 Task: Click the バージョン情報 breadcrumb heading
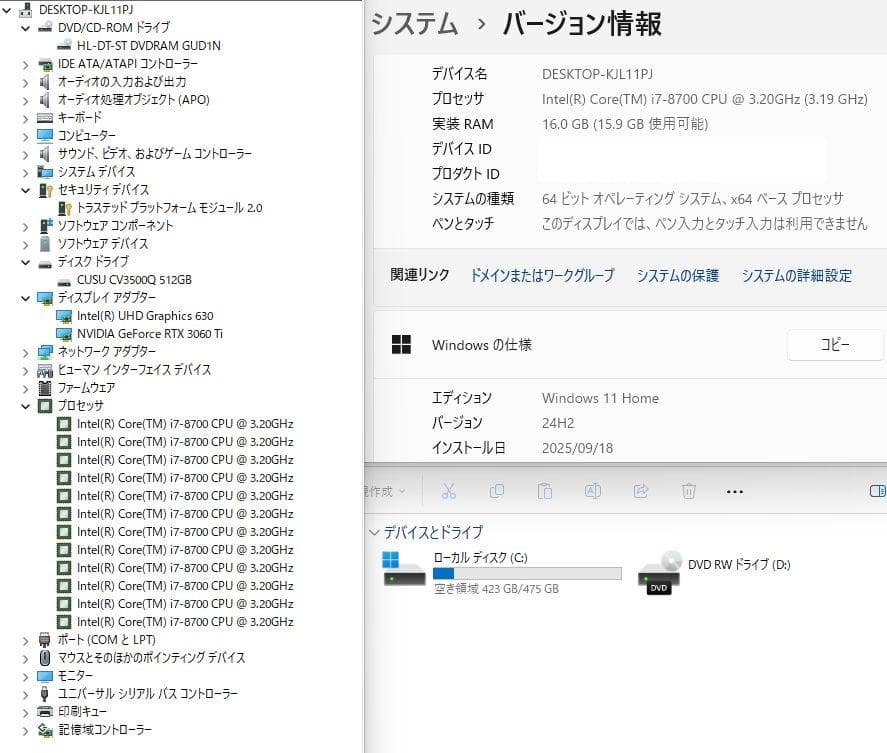click(x=587, y=24)
